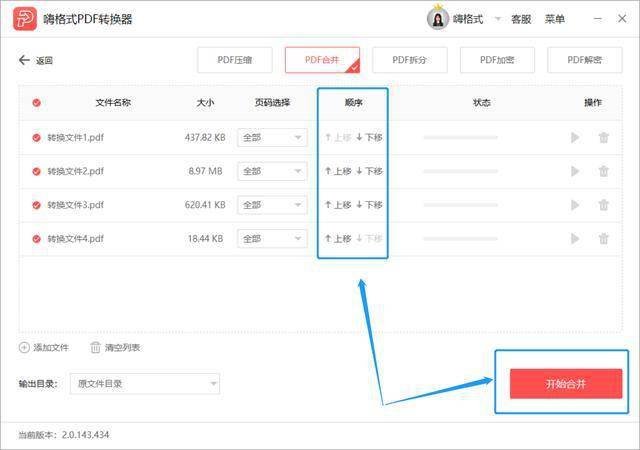Click the user avatar icon
This screenshot has width=640, height=450.
pyautogui.click(x=438, y=19)
